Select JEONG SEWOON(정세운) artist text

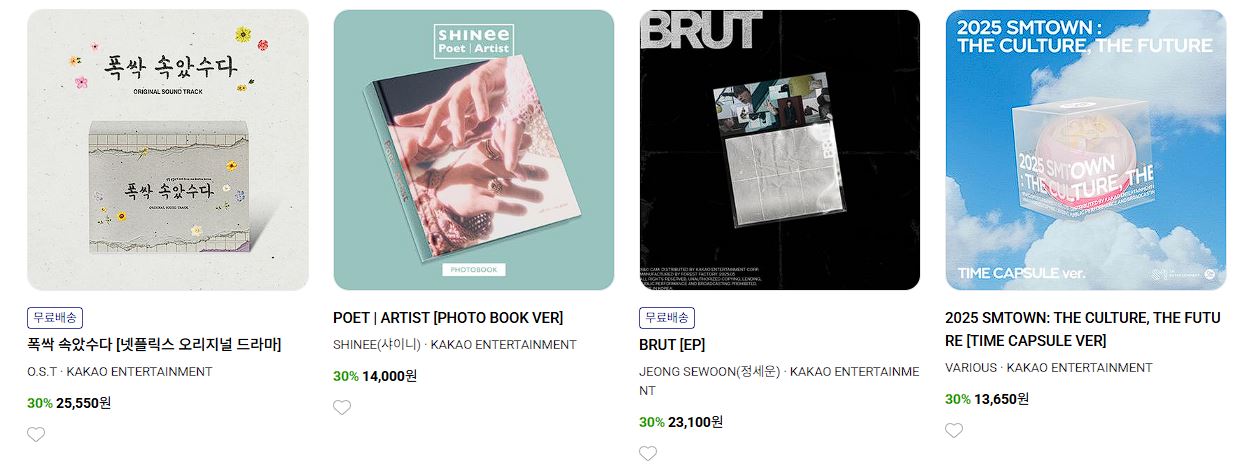(x=710, y=372)
